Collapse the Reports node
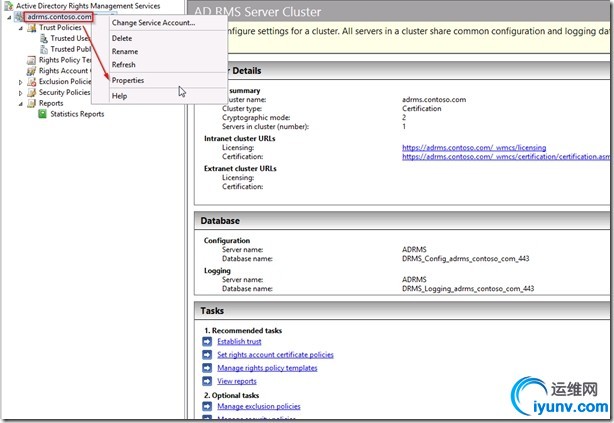614x423 pixels. pyautogui.click(x=21, y=104)
